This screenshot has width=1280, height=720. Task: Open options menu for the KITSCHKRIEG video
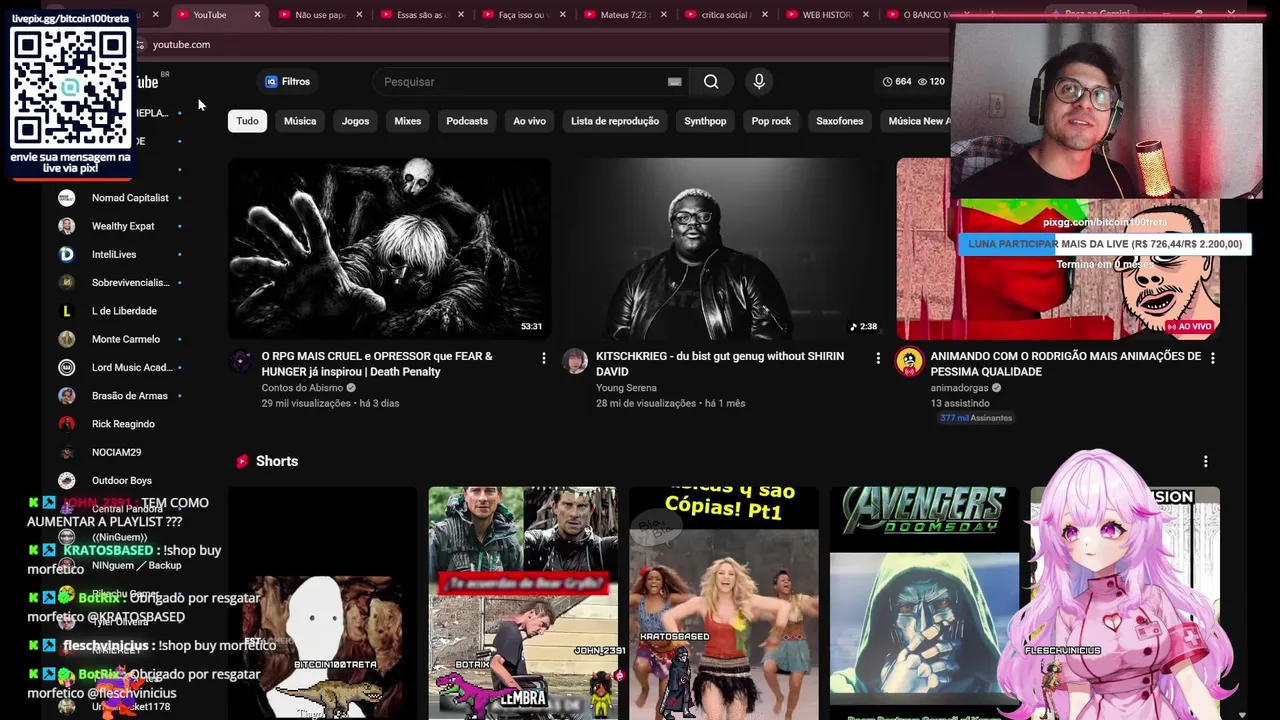(x=878, y=358)
